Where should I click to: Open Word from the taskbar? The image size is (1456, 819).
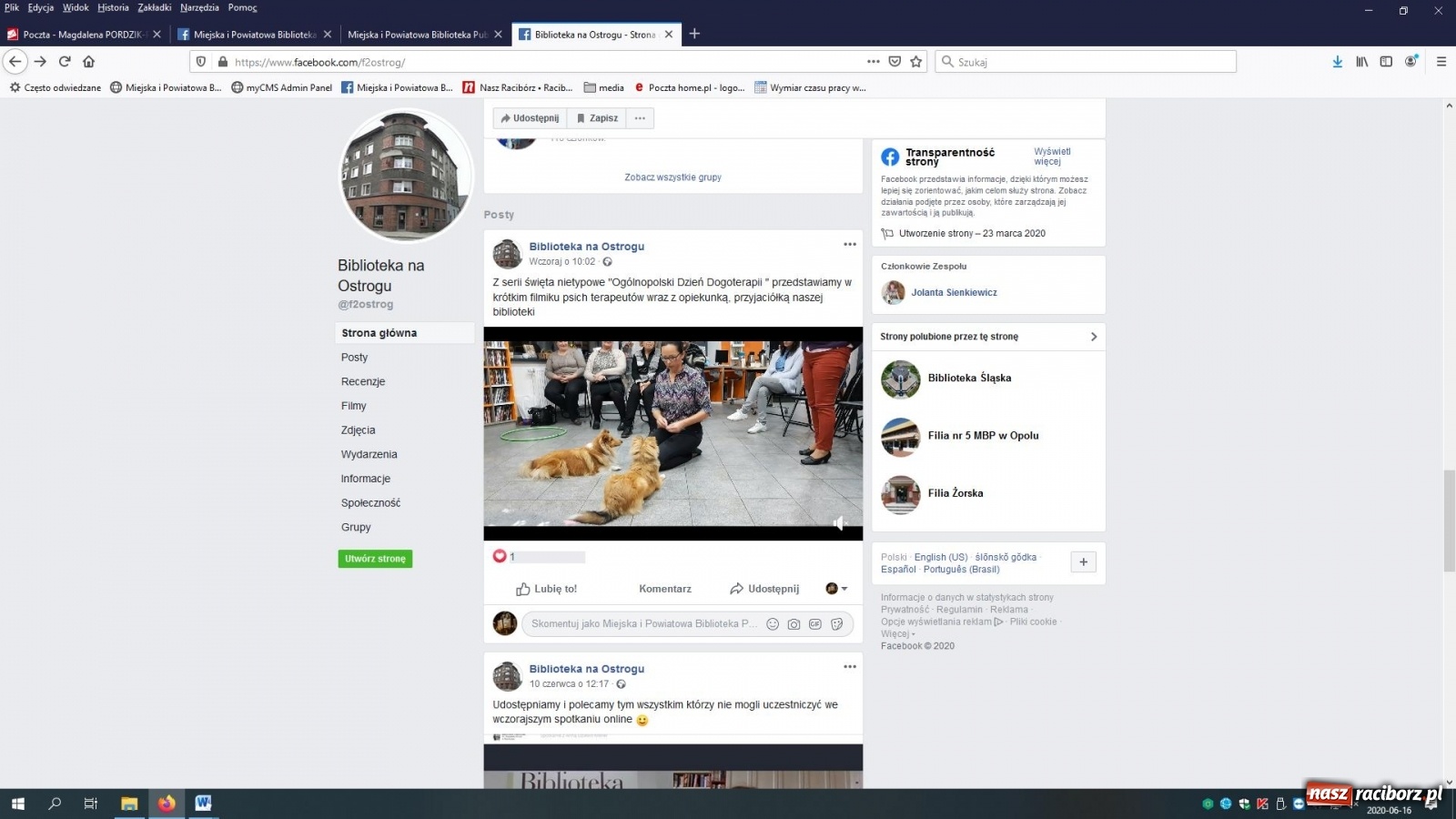[x=202, y=804]
